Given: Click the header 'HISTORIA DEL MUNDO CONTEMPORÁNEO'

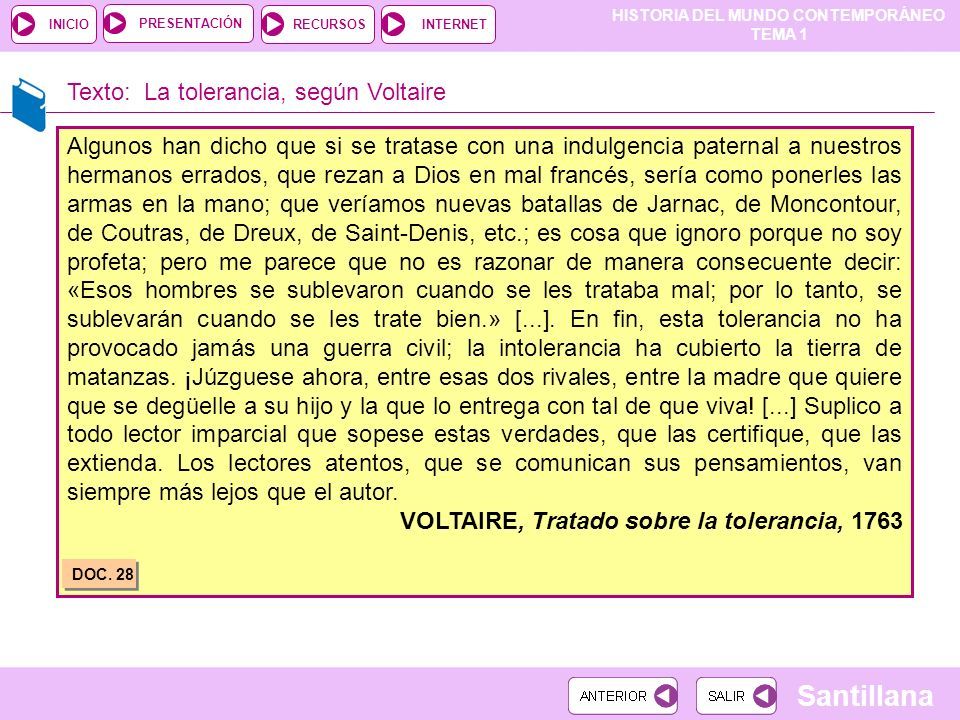Looking at the screenshot, I should click(778, 15).
